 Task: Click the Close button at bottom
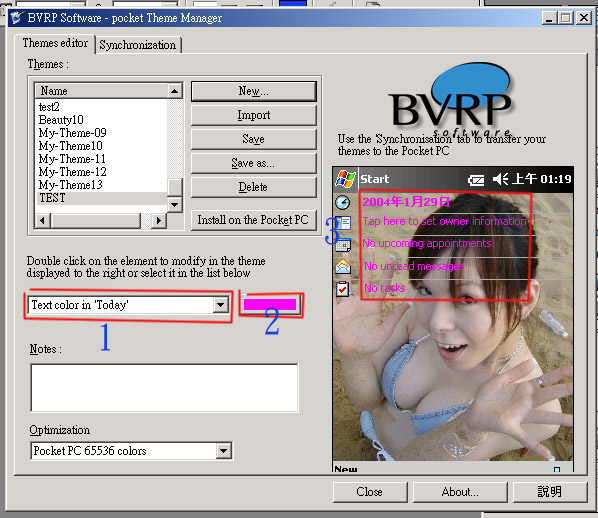pos(370,492)
